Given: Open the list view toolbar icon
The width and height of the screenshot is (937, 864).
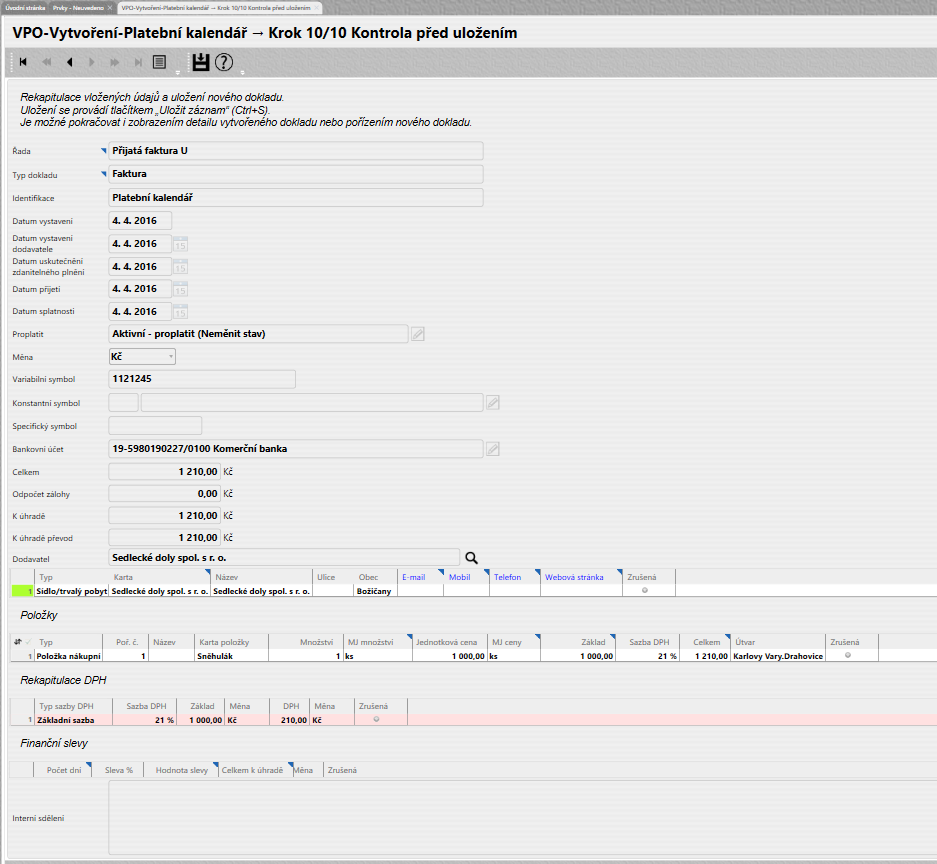Looking at the screenshot, I should coord(158,62).
